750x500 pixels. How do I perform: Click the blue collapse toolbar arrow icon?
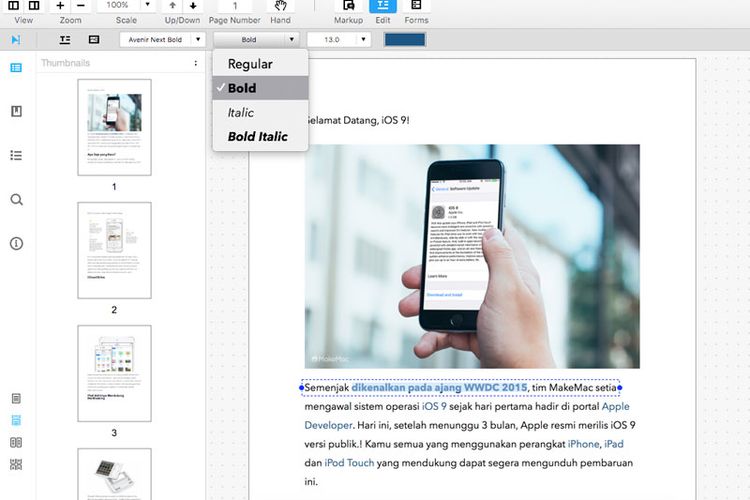pos(16,40)
